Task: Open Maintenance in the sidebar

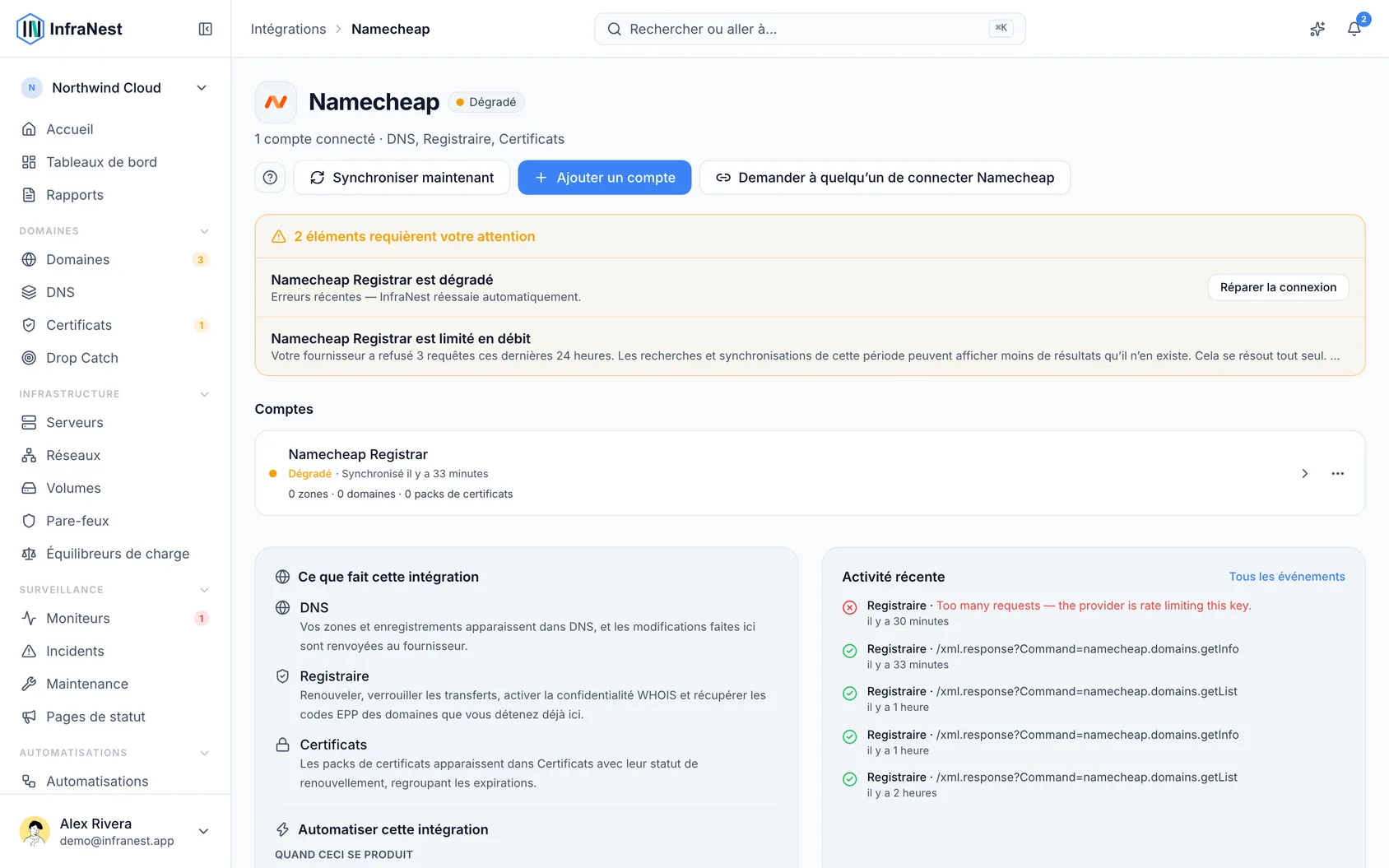Action: tap(115, 684)
